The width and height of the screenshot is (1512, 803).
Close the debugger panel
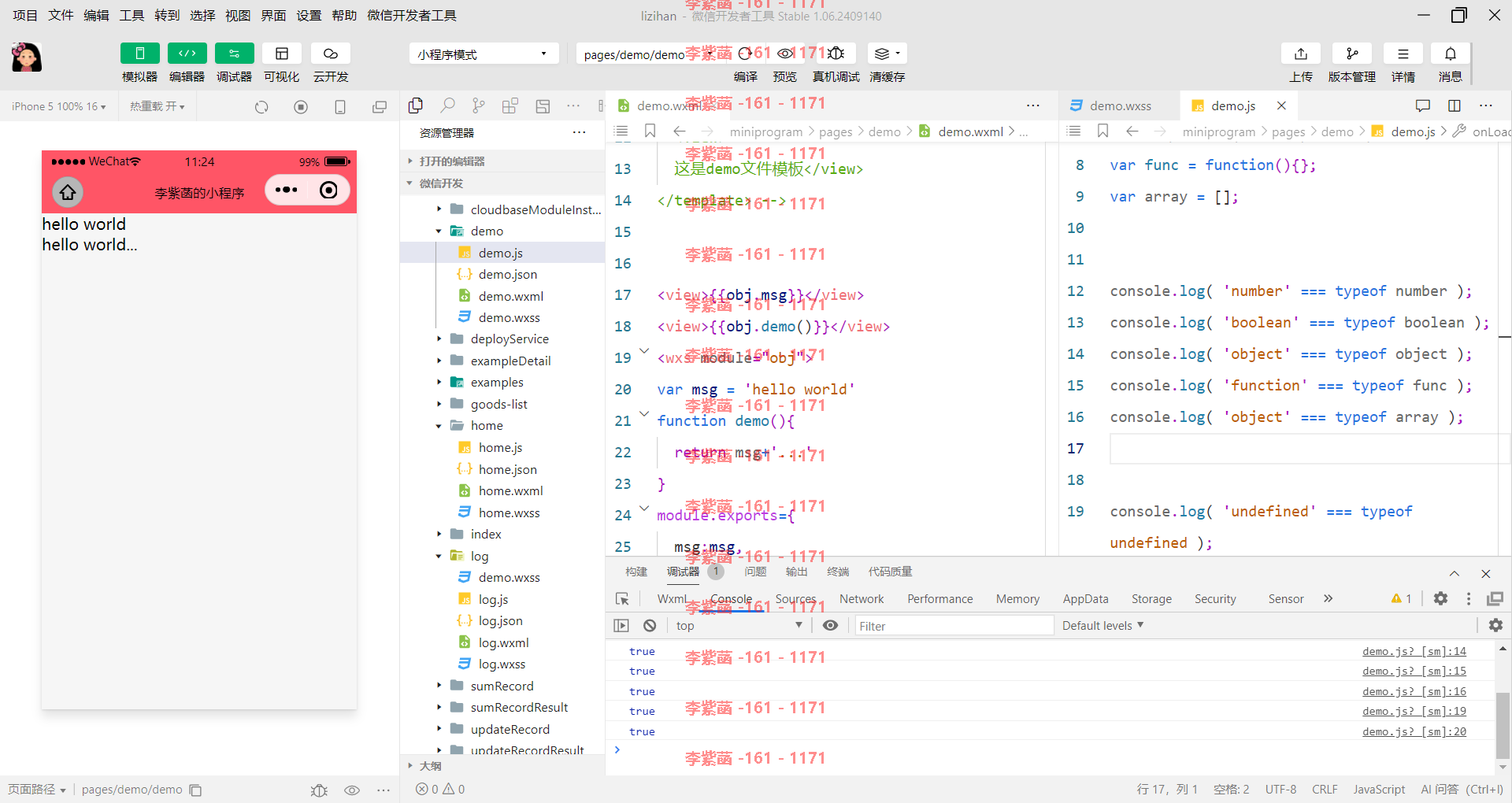tap(1485, 574)
